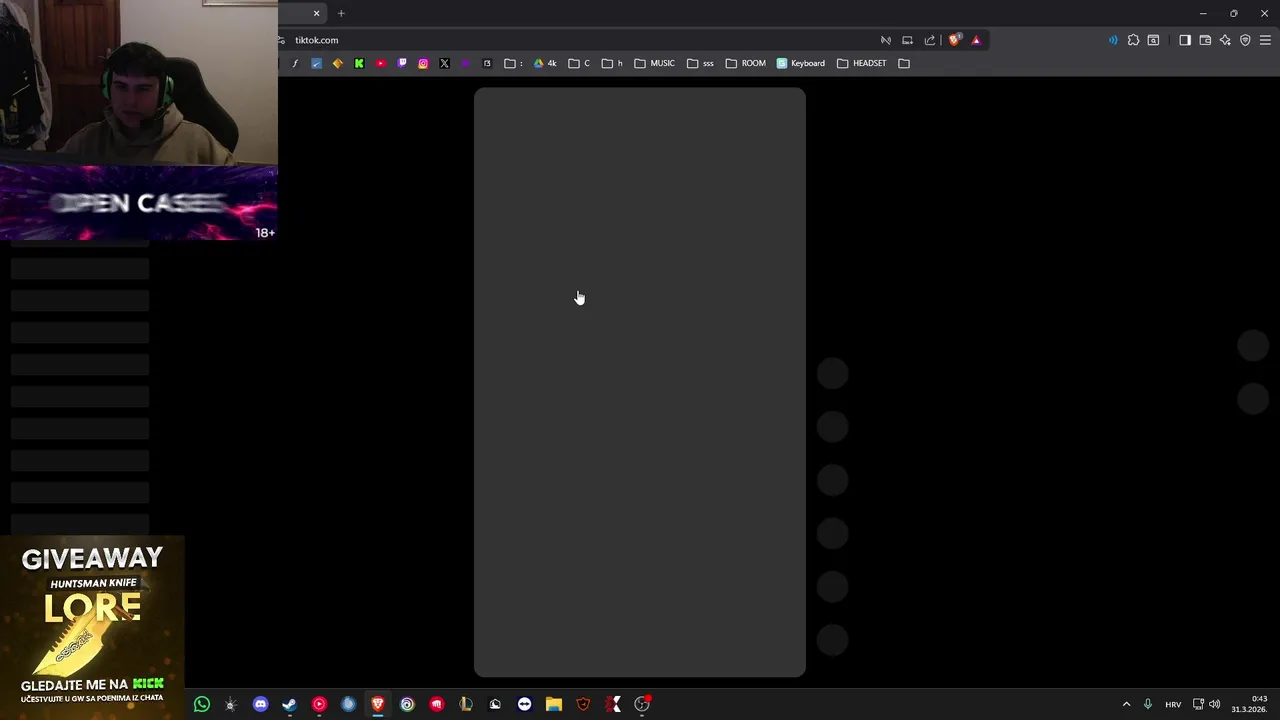Screen dimensions: 1280x720
Task: Open the Google Drive 4k bookmark
Action: pos(545,63)
